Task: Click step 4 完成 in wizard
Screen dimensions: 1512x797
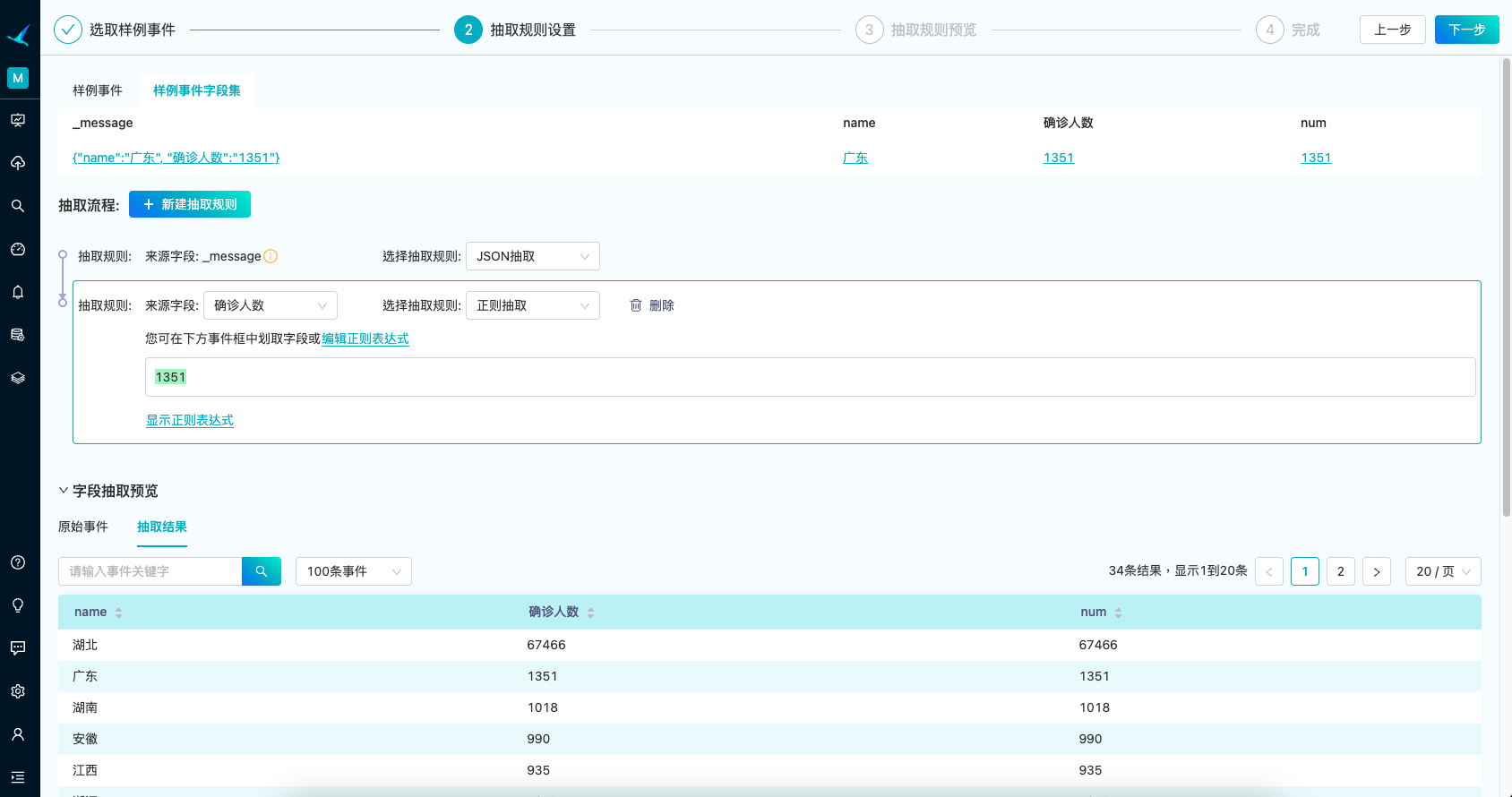Action: 1288,30
